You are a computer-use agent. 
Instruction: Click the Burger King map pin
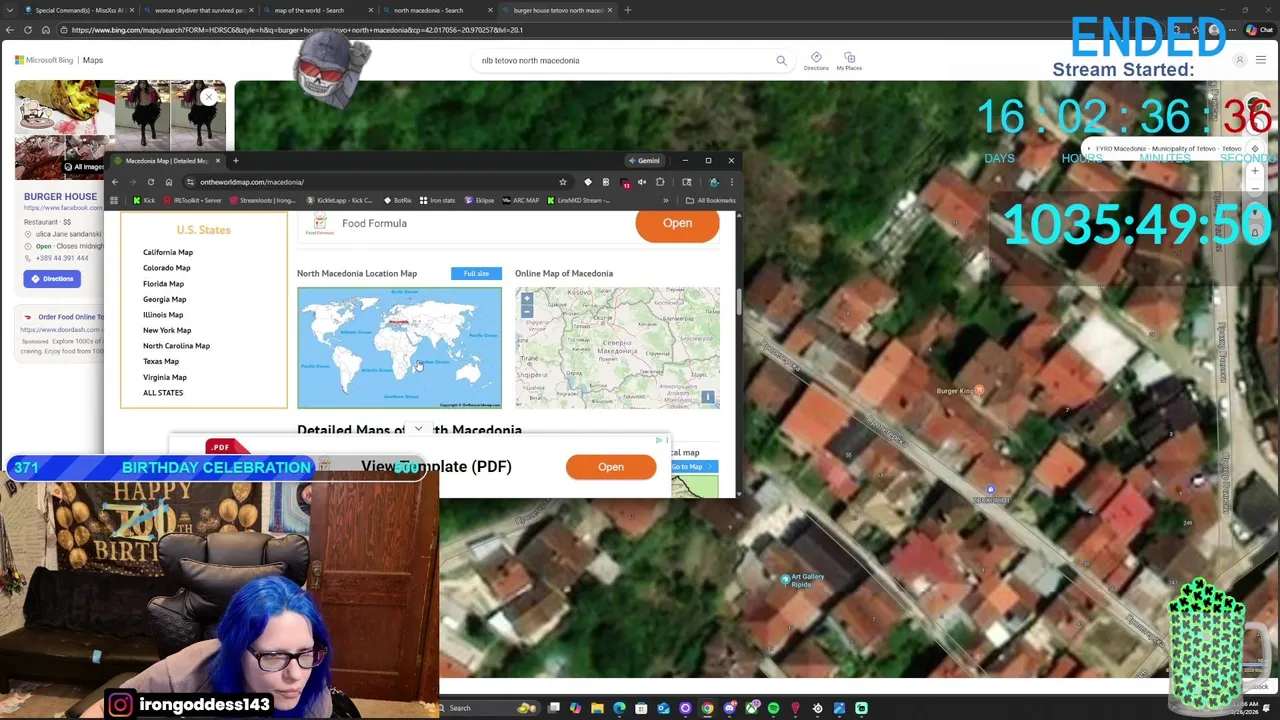pos(978,391)
